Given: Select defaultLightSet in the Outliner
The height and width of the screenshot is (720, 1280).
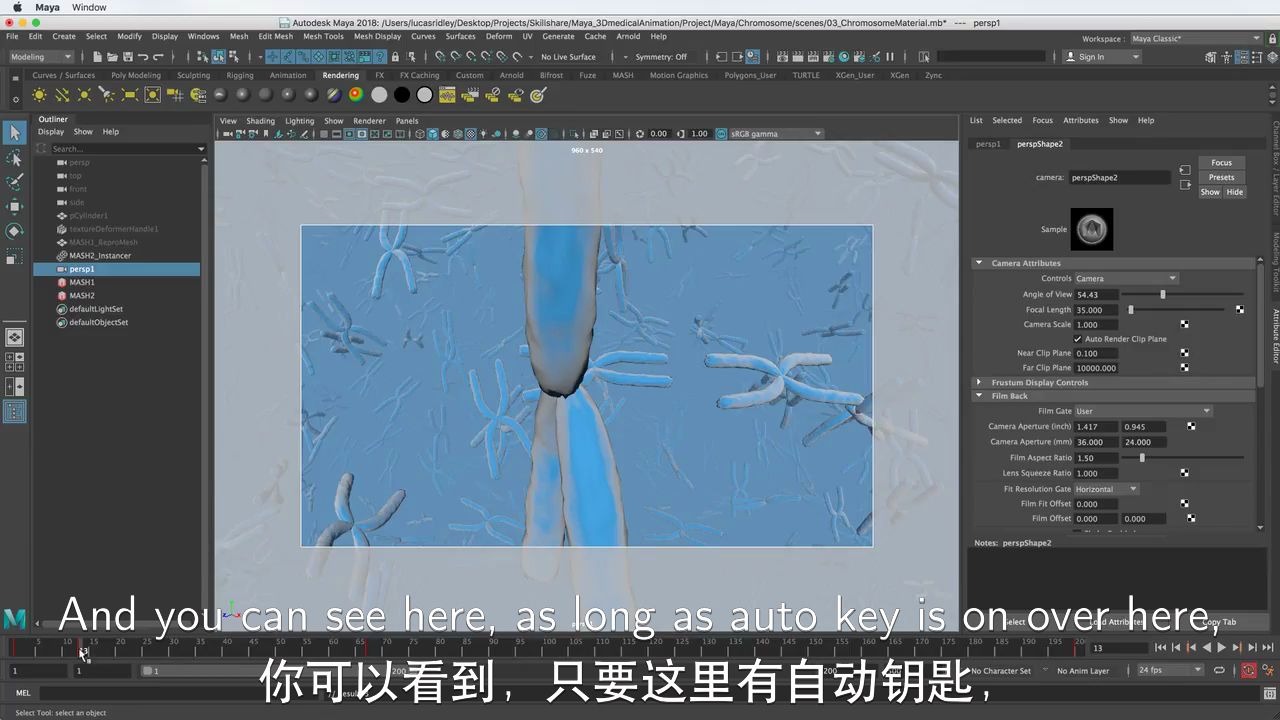Looking at the screenshot, I should [x=96, y=309].
